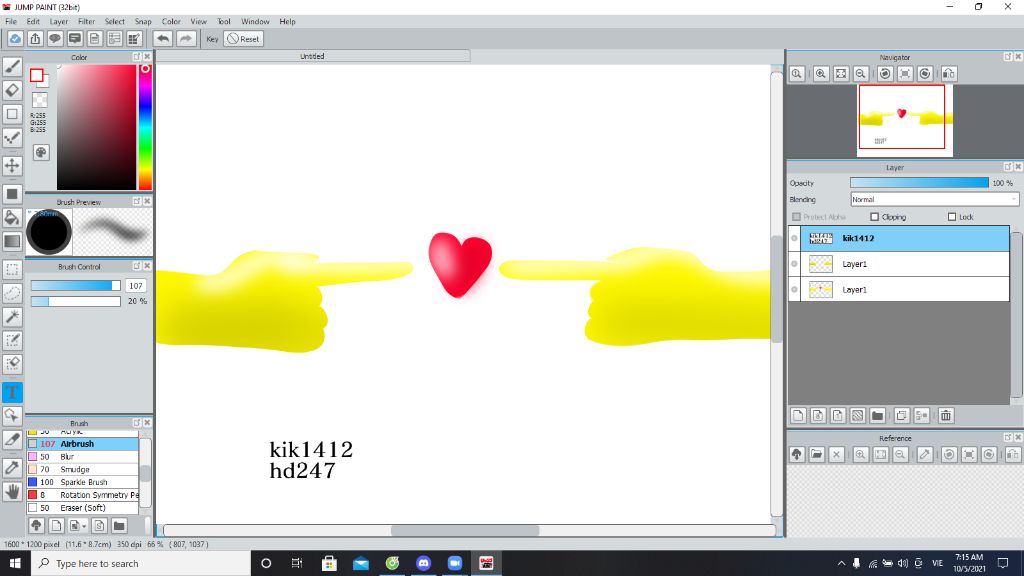Zoom in using Navigator zoom-in icon

821,74
